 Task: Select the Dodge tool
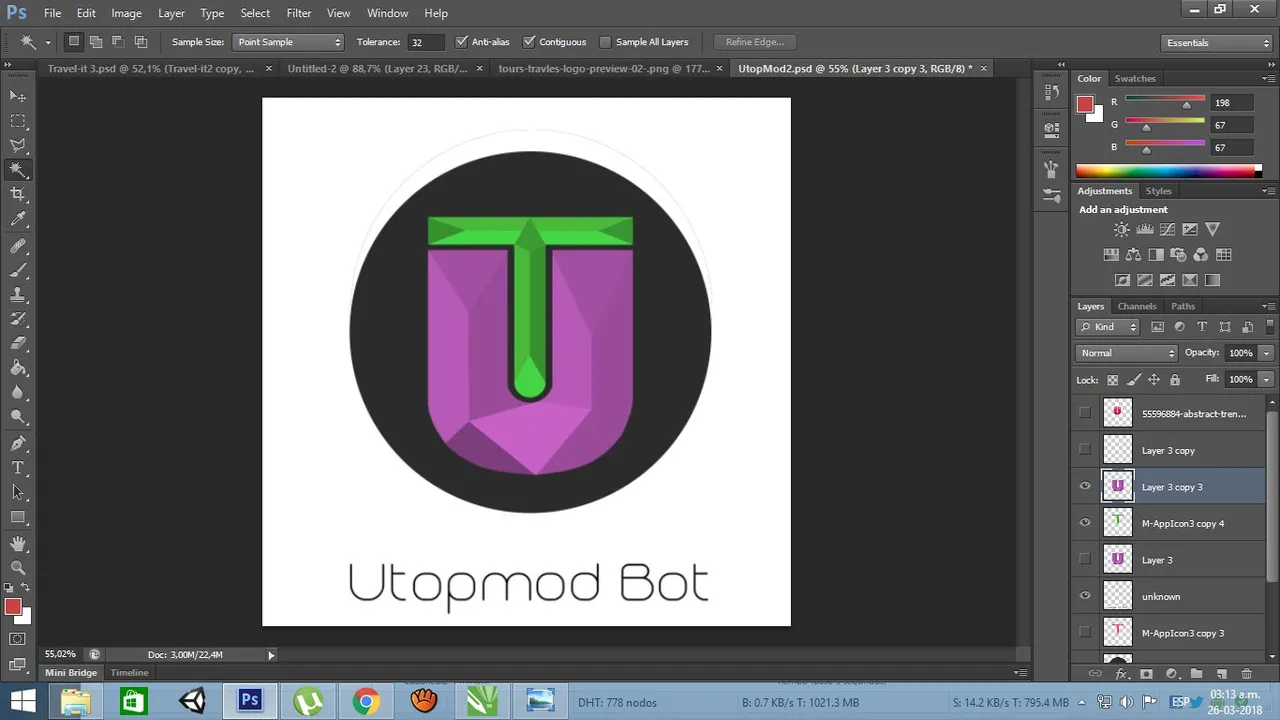point(18,417)
